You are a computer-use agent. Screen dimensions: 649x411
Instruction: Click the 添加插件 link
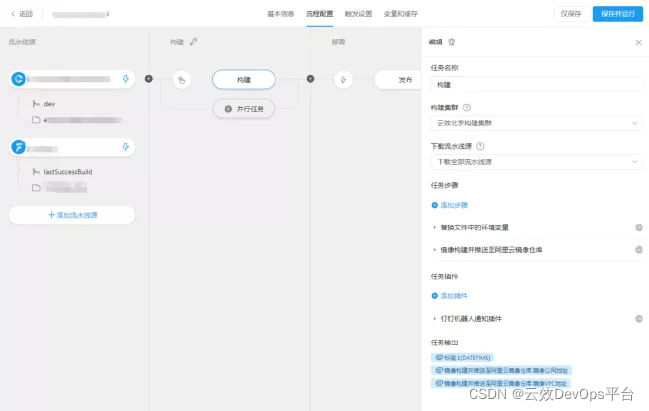click(x=449, y=296)
